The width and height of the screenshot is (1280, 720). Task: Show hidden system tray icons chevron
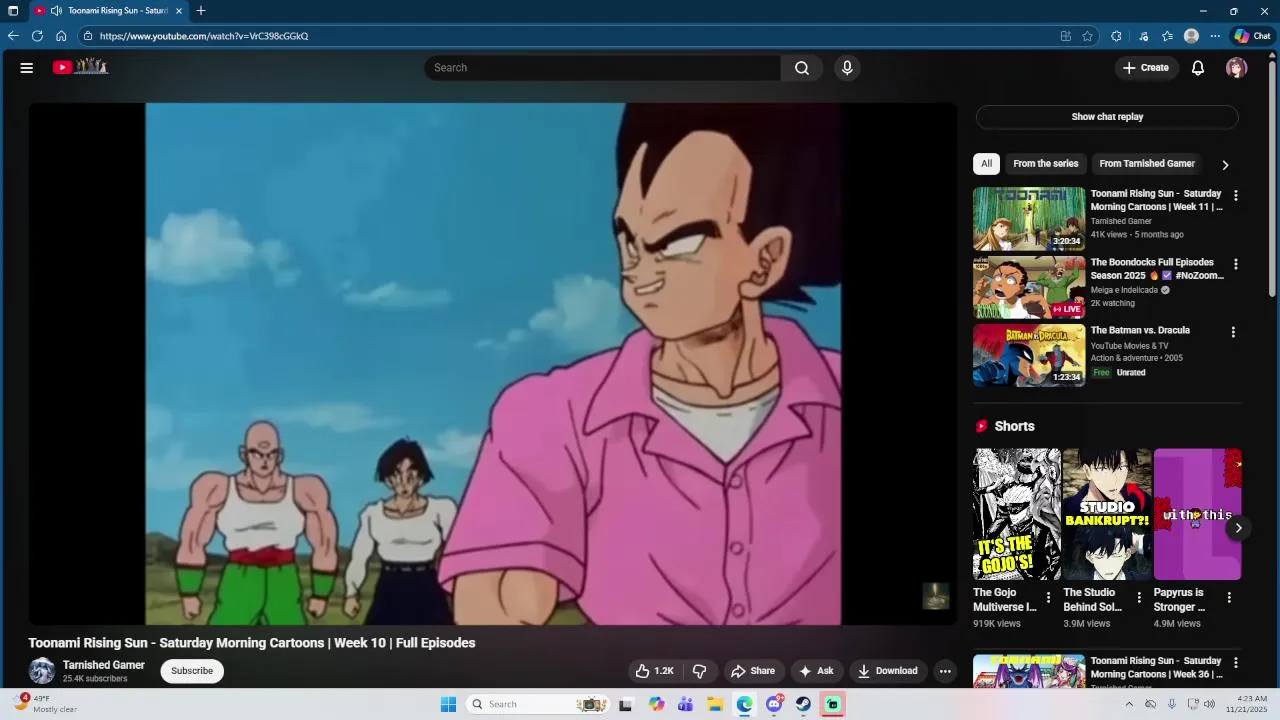coord(1129,704)
